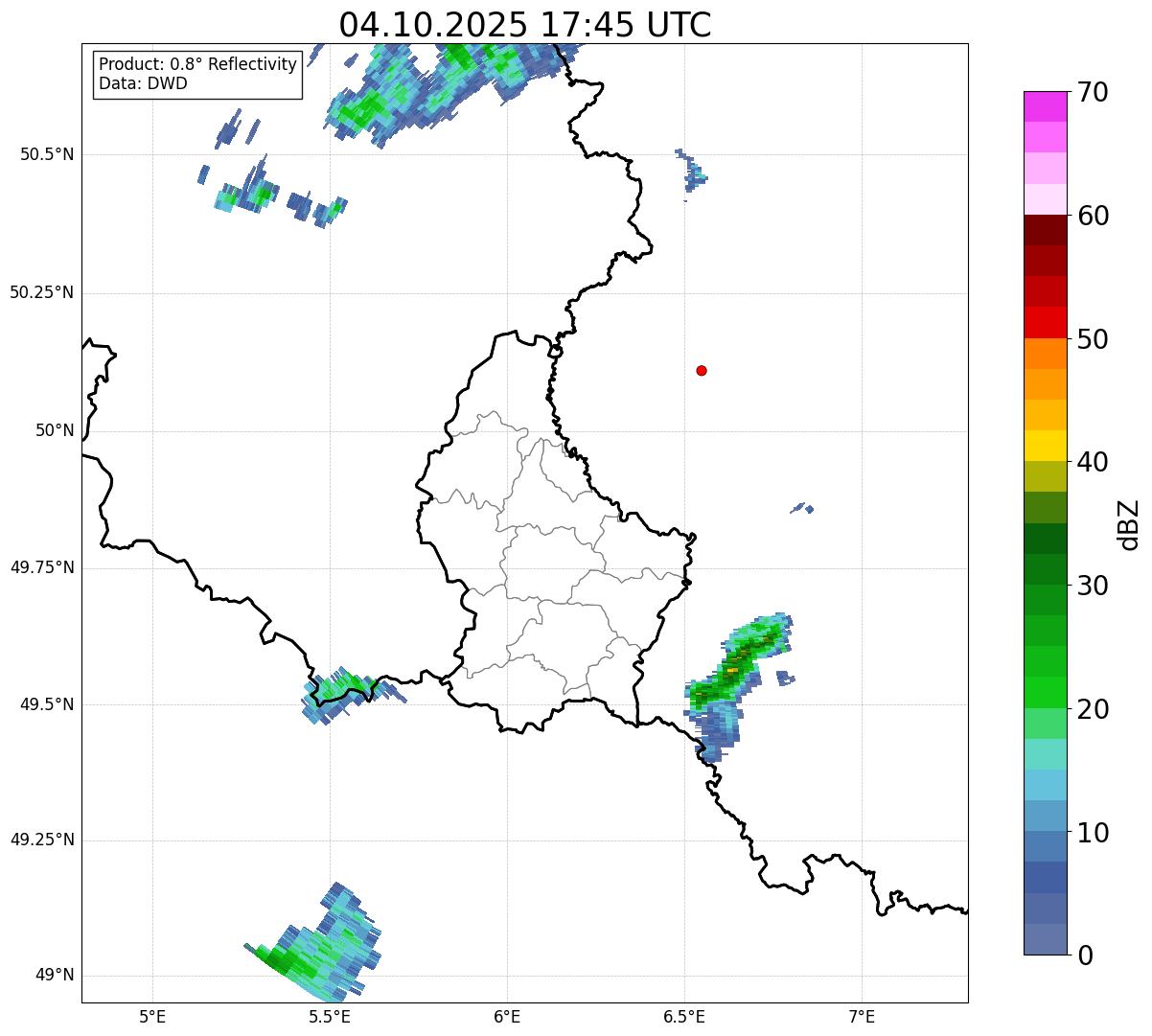Pick the bright green swatch above 20 dBZ

point(1045,692)
